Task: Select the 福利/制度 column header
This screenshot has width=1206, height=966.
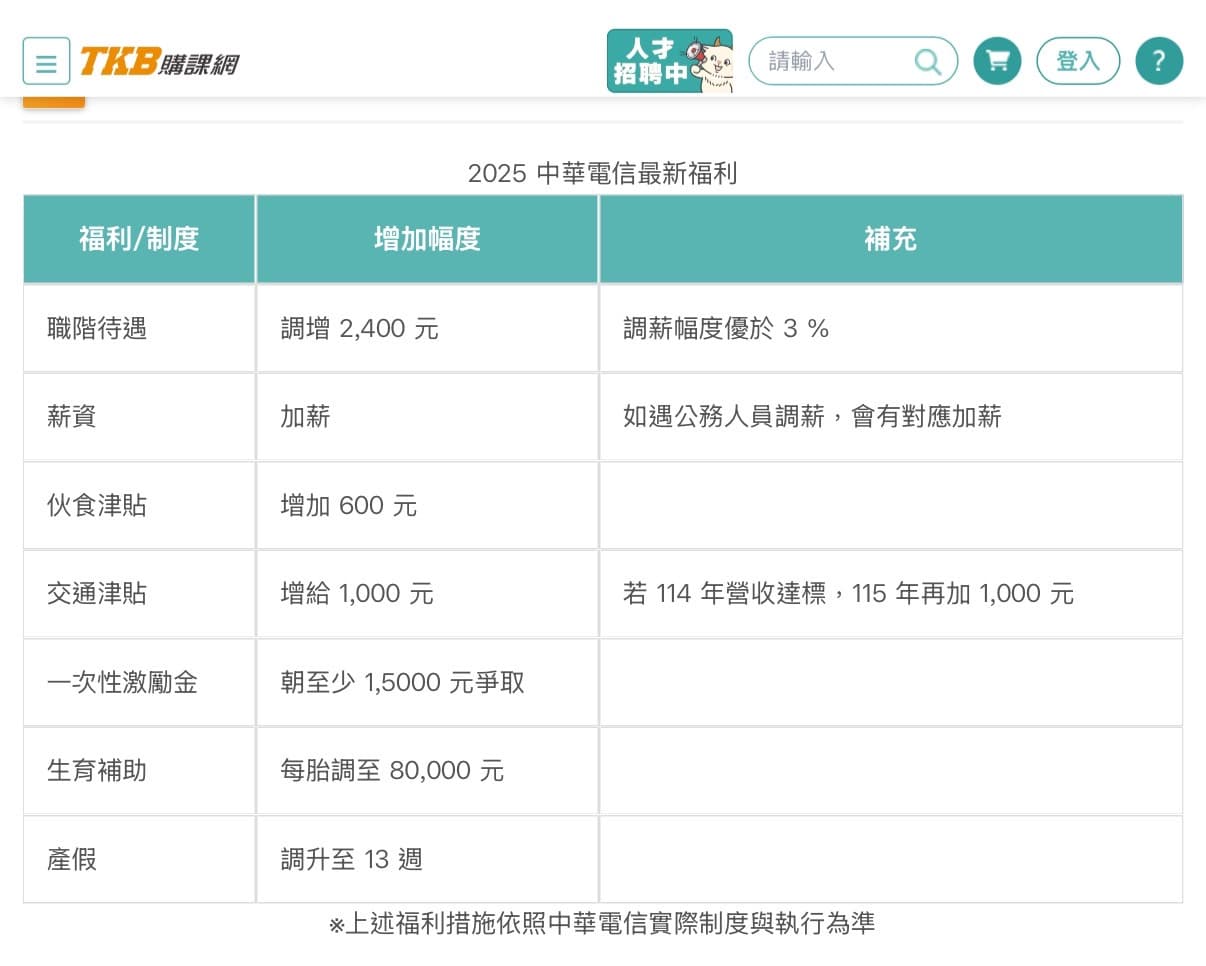Action: pyautogui.click(x=139, y=239)
